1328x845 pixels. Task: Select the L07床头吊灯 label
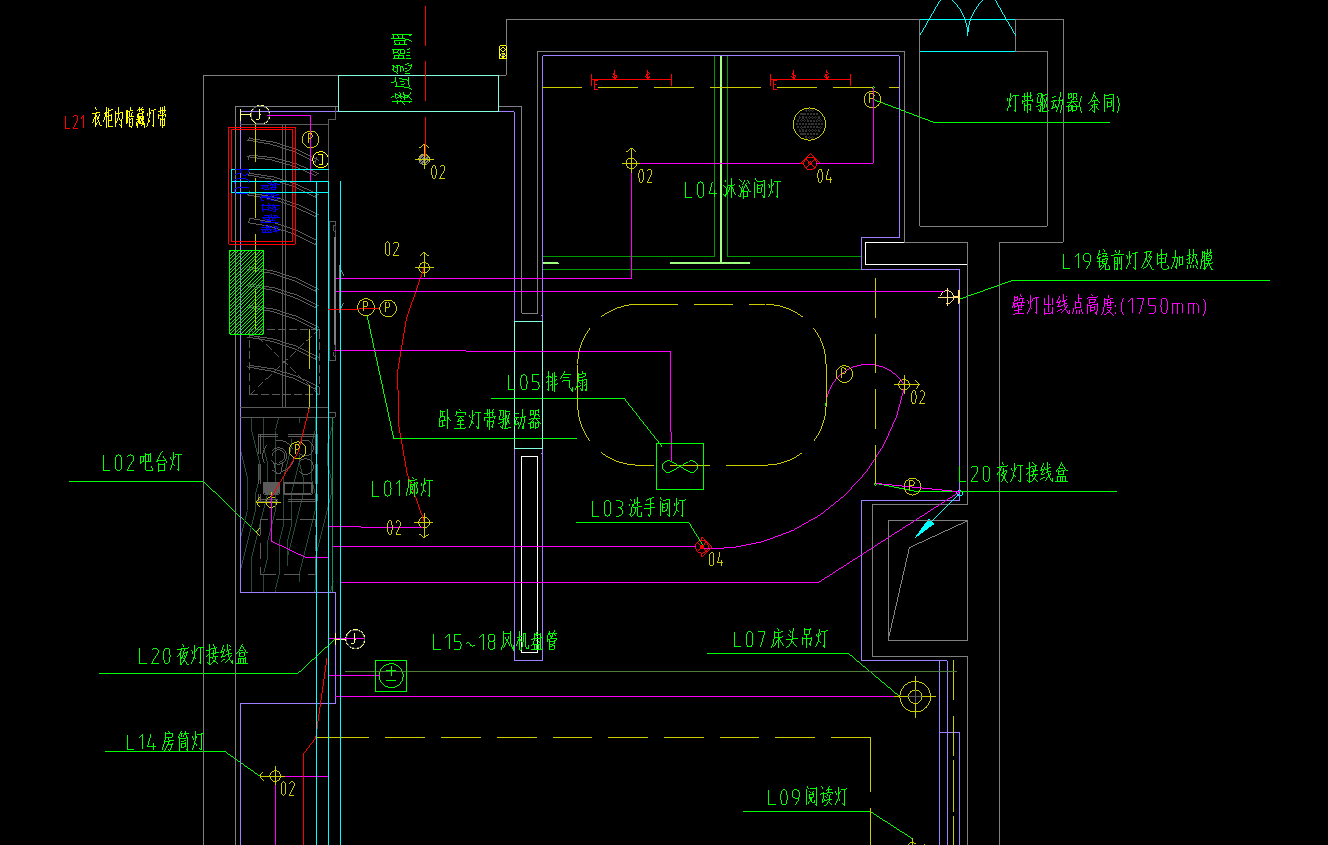click(x=780, y=640)
